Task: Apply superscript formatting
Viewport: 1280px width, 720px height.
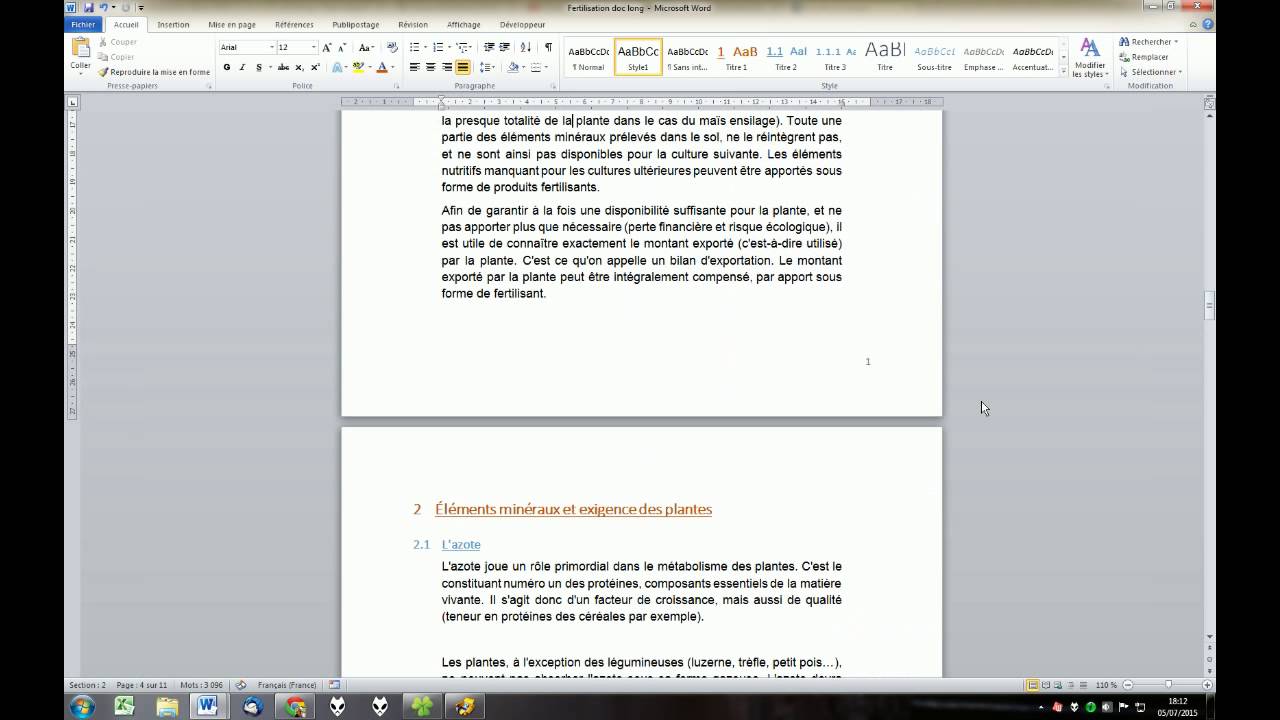Action: [315, 67]
